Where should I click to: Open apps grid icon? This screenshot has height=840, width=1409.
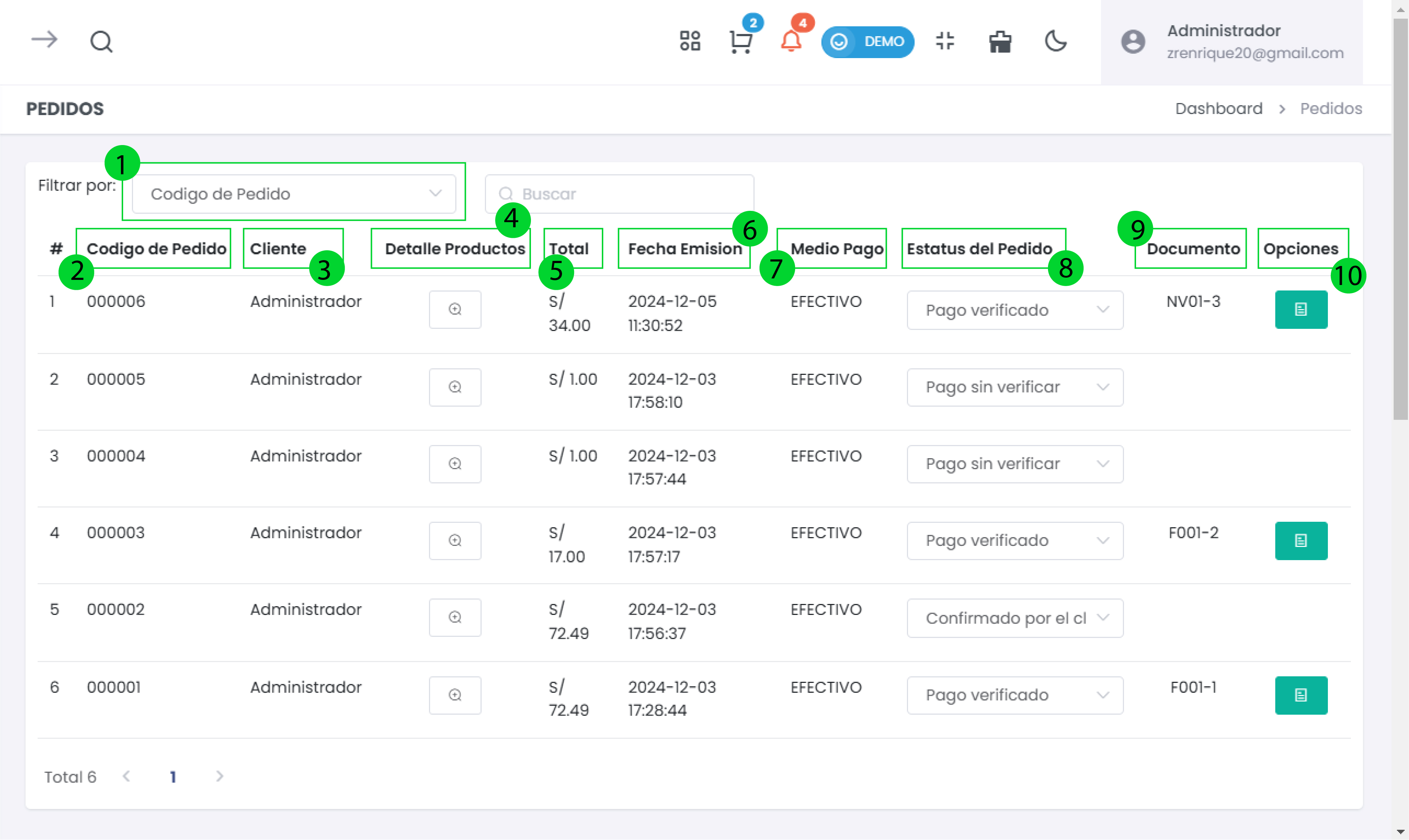tap(690, 41)
